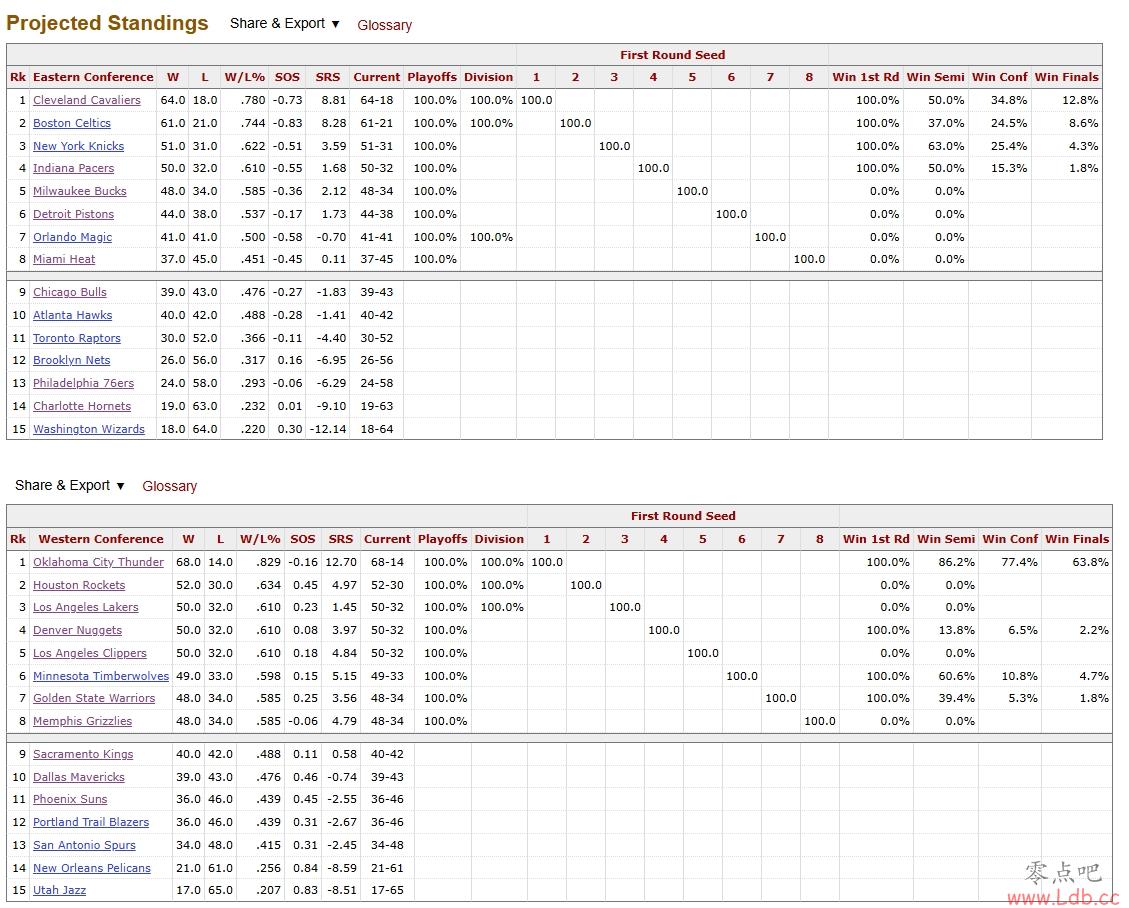The image size is (1129, 908).
Task: Open the Glossary link above the Western Conference table
Action: click(169, 486)
